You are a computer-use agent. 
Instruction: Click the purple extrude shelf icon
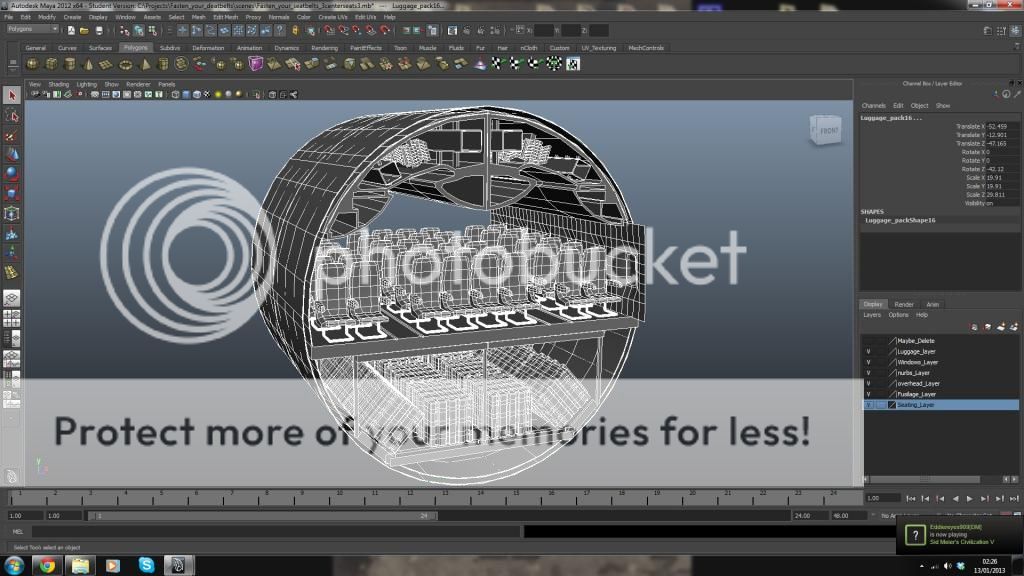tap(256, 64)
